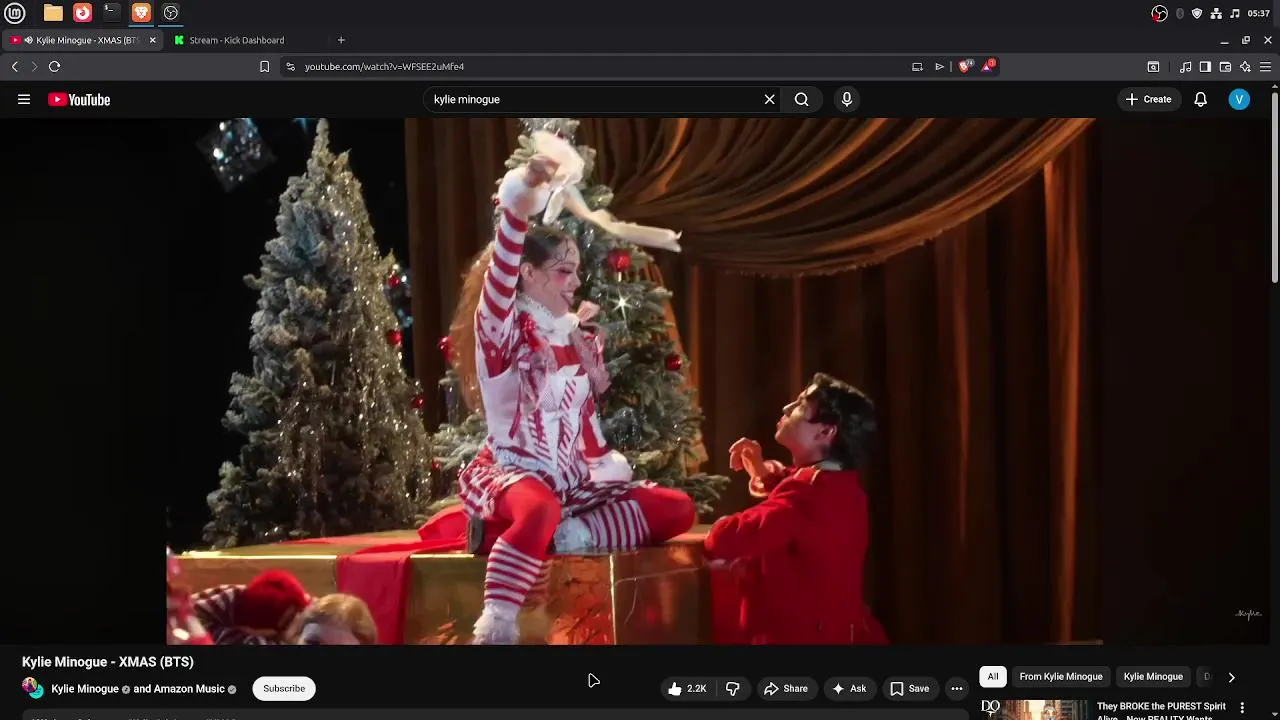
Task: Open the network connections tray icon
Action: click(1216, 13)
